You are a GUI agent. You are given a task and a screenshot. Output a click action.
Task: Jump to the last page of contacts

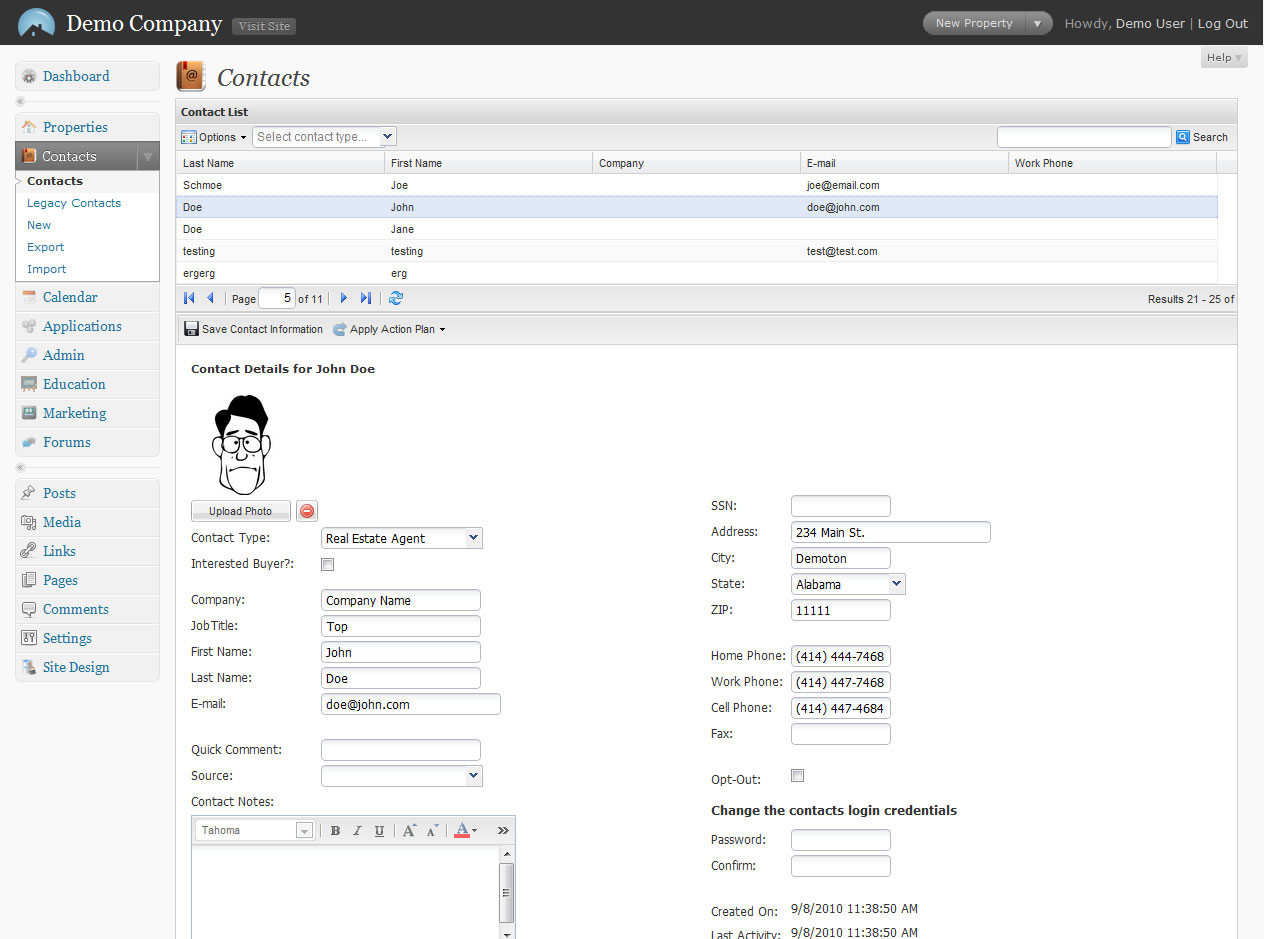point(364,297)
